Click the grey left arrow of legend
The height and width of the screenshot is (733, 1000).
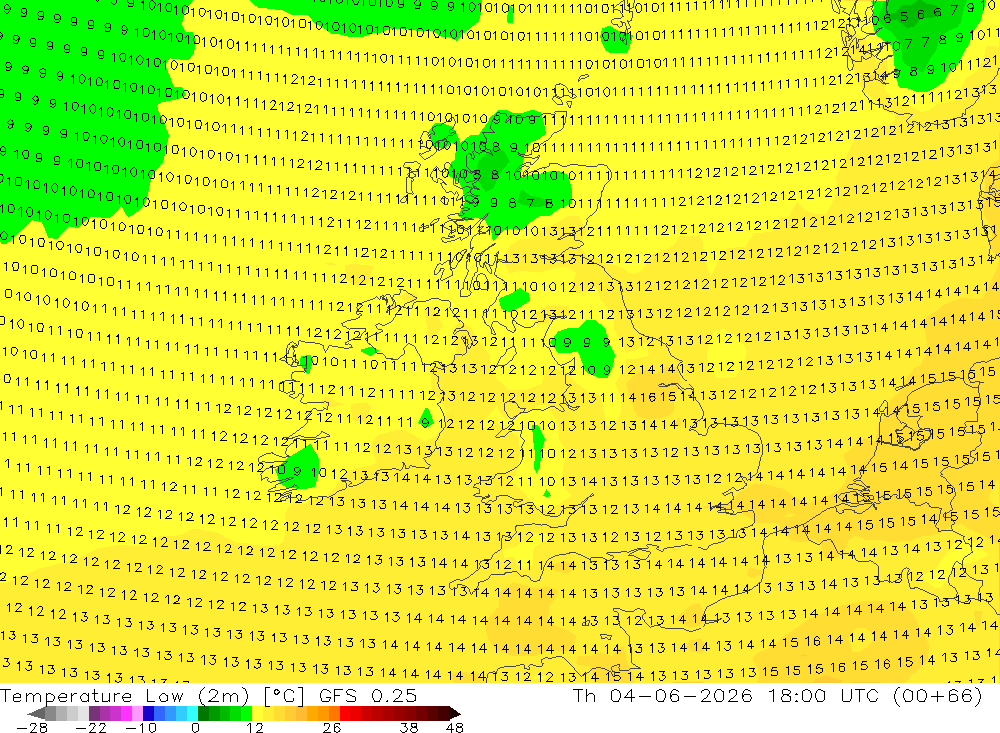point(36,714)
